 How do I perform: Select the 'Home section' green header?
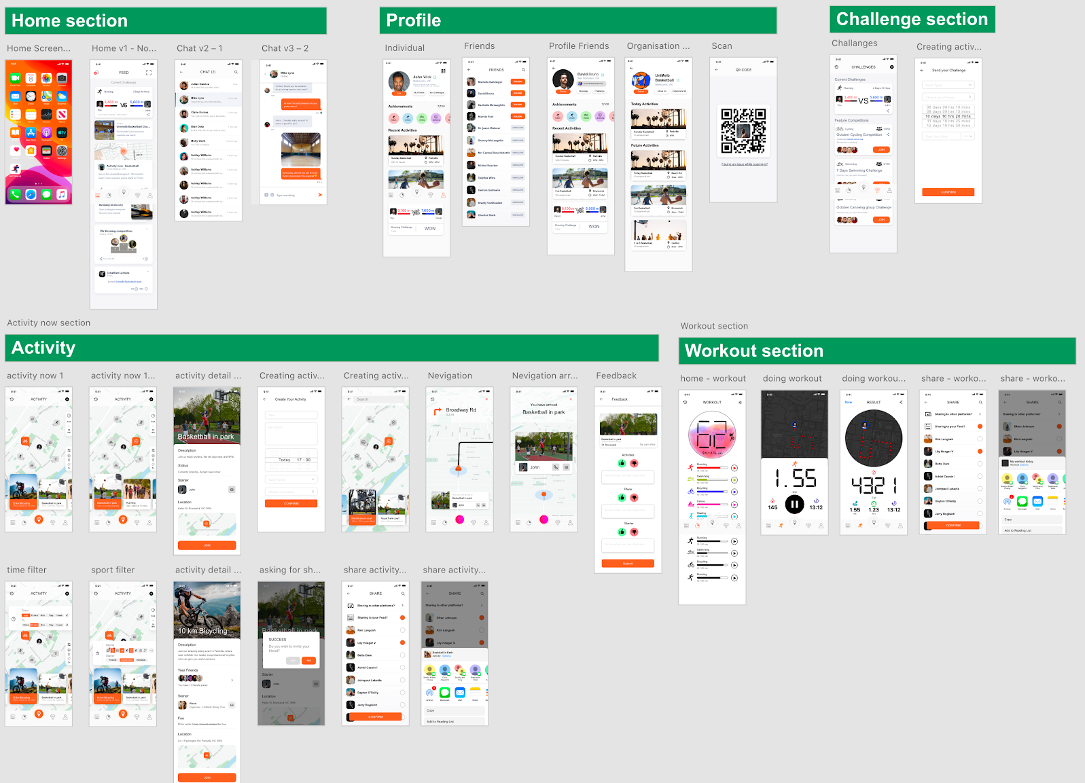tap(165, 21)
